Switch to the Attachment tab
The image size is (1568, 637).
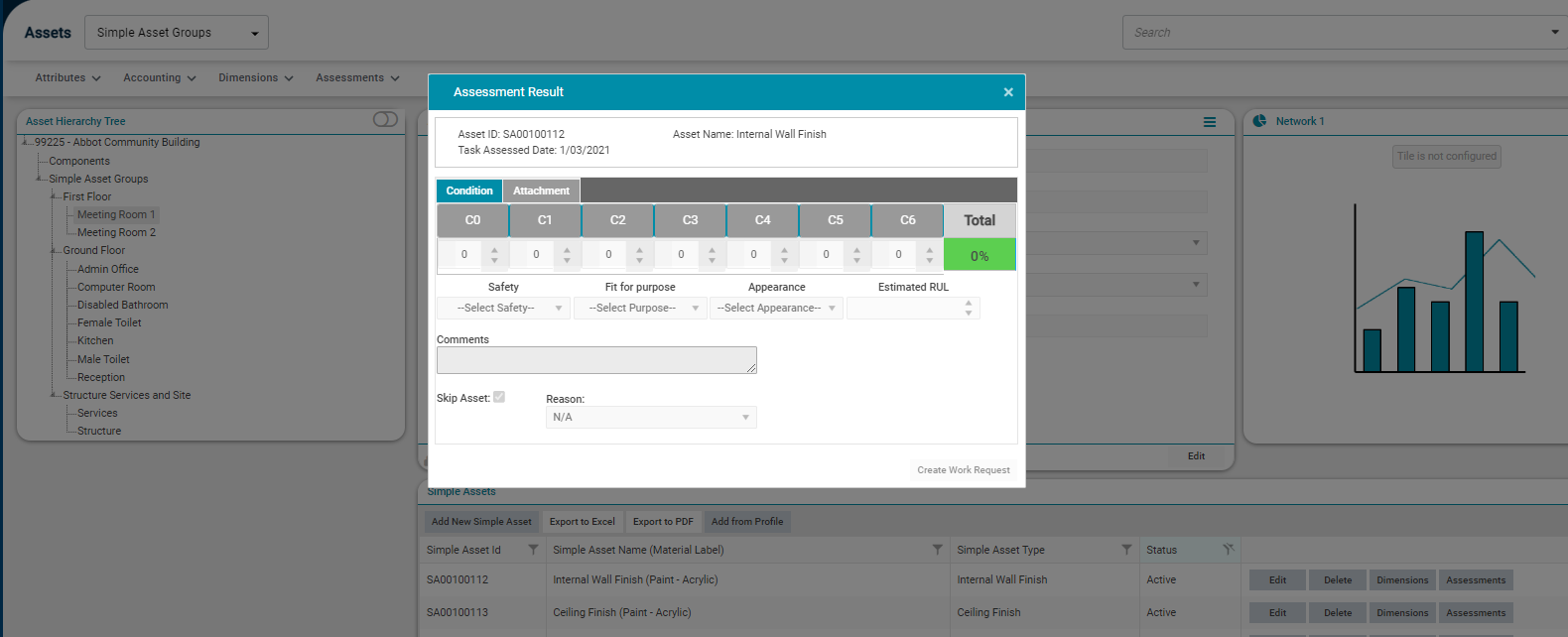click(541, 191)
